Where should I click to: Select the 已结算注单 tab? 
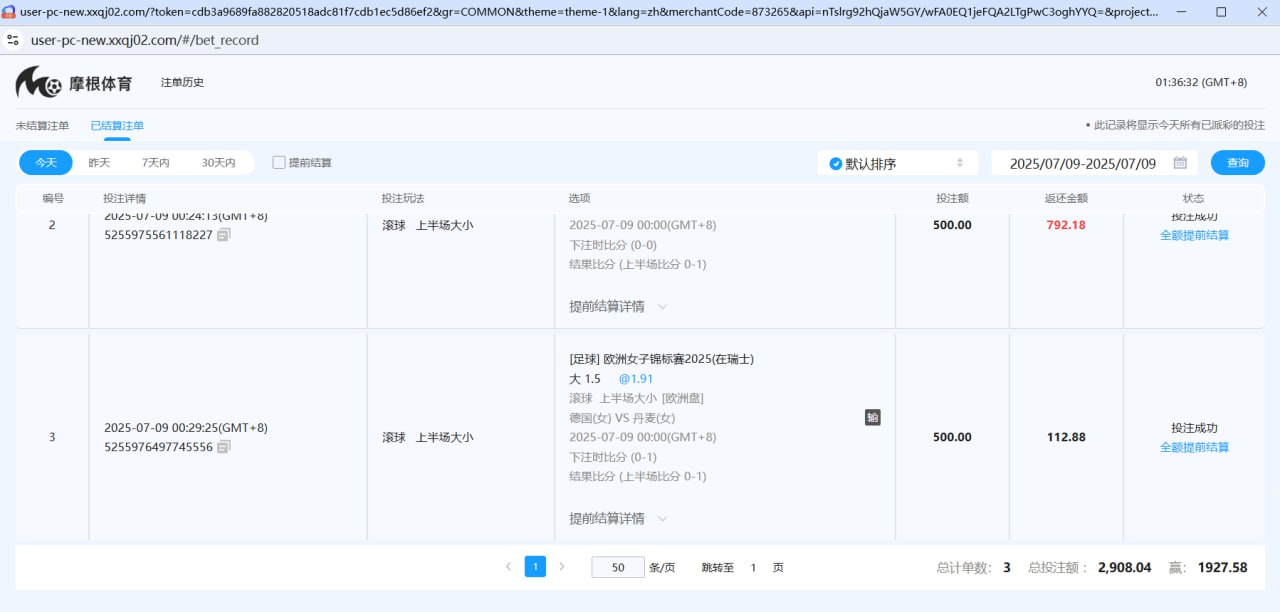point(117,126)
